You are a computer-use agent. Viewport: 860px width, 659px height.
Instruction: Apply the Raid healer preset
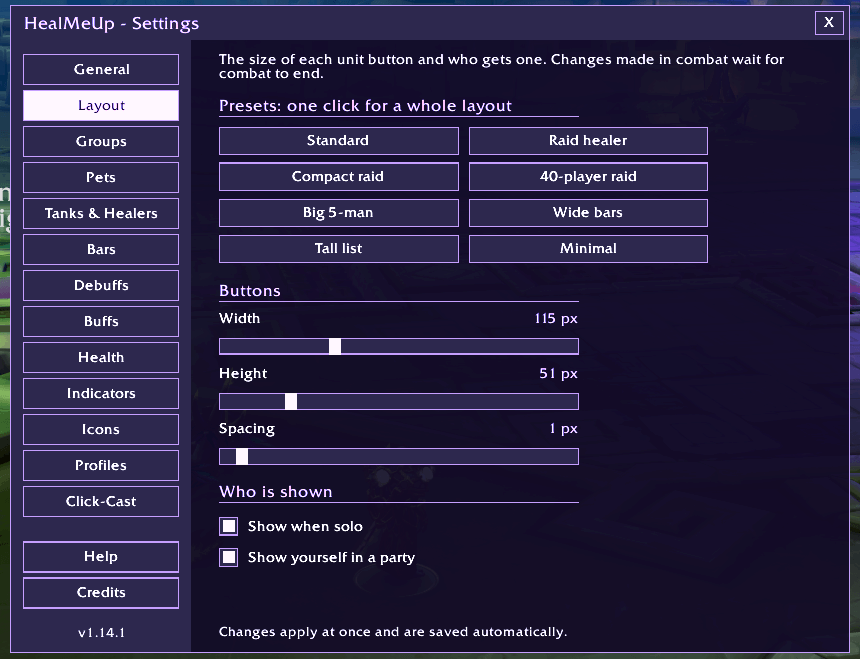pyautogui.click(x=588, y=141)
